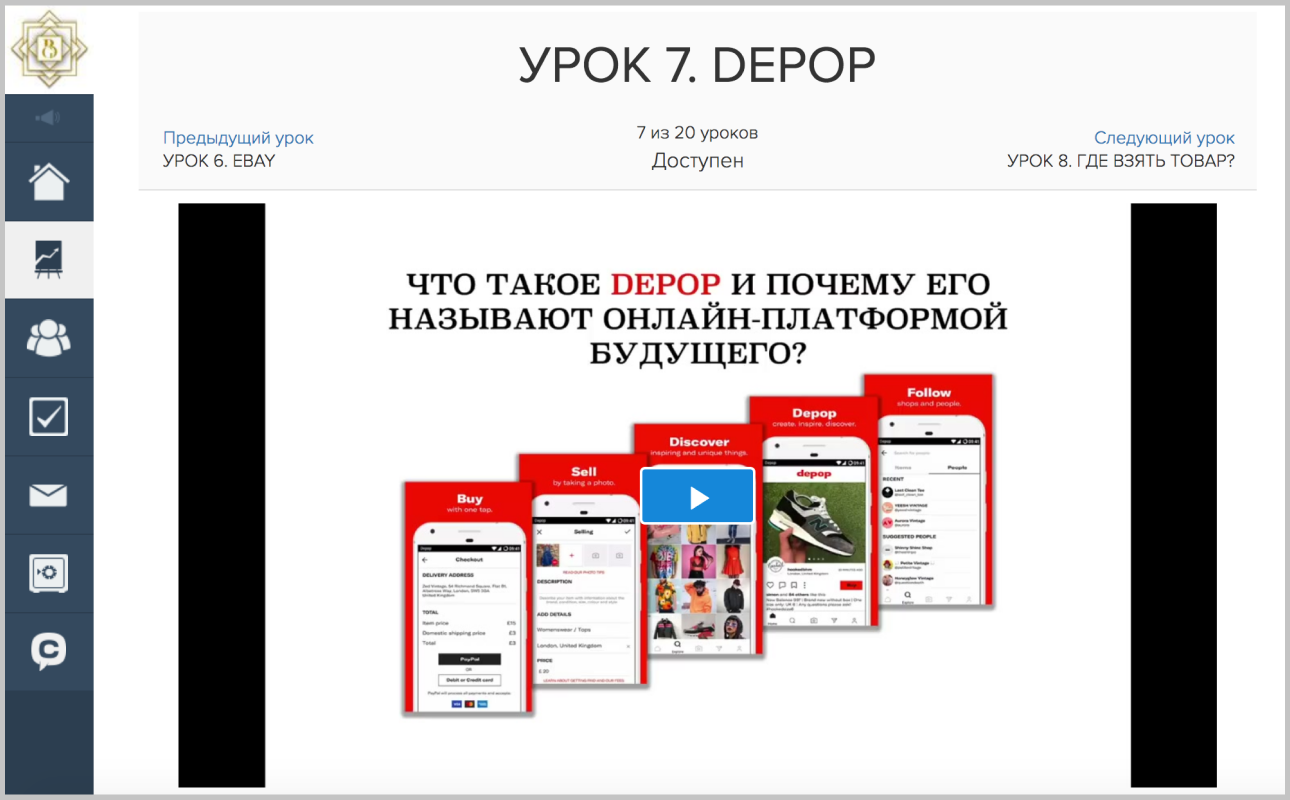Image resolution: width=1290 pixels, height=800 pixels.
Task: Open the Home house icon
Action: [49, 182]
